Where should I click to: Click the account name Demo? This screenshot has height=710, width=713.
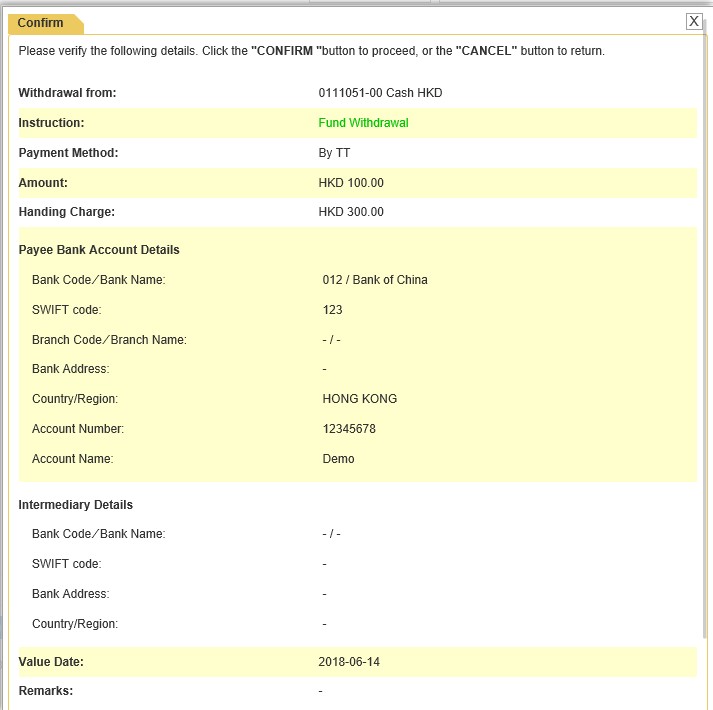(338, 459)
